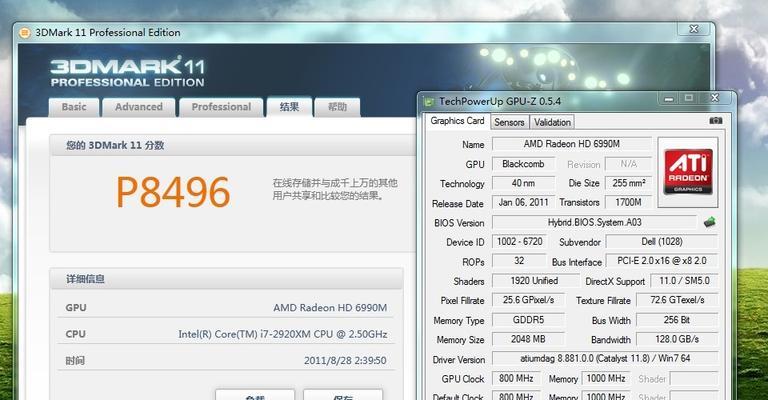Open the Advanced tab in 3DMark
The height and width of the screenshot is (400, 768).
point(139,107)
